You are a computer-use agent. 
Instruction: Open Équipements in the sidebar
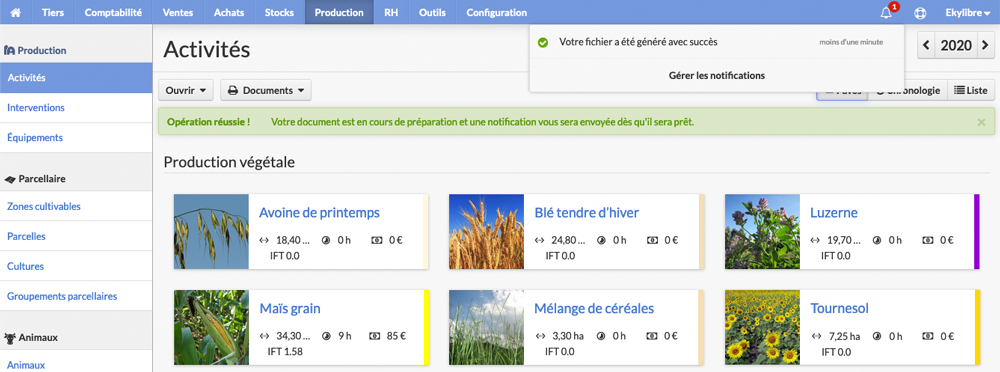point(76,138)
